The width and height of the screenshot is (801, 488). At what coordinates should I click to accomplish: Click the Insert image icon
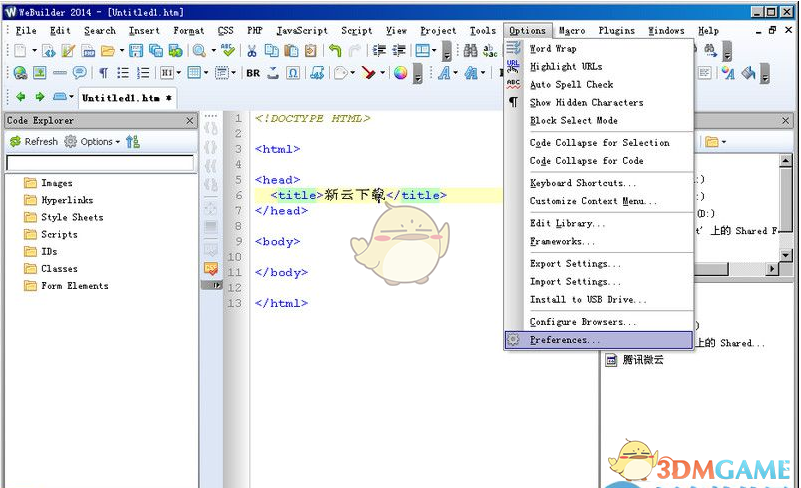click(40, 73)
